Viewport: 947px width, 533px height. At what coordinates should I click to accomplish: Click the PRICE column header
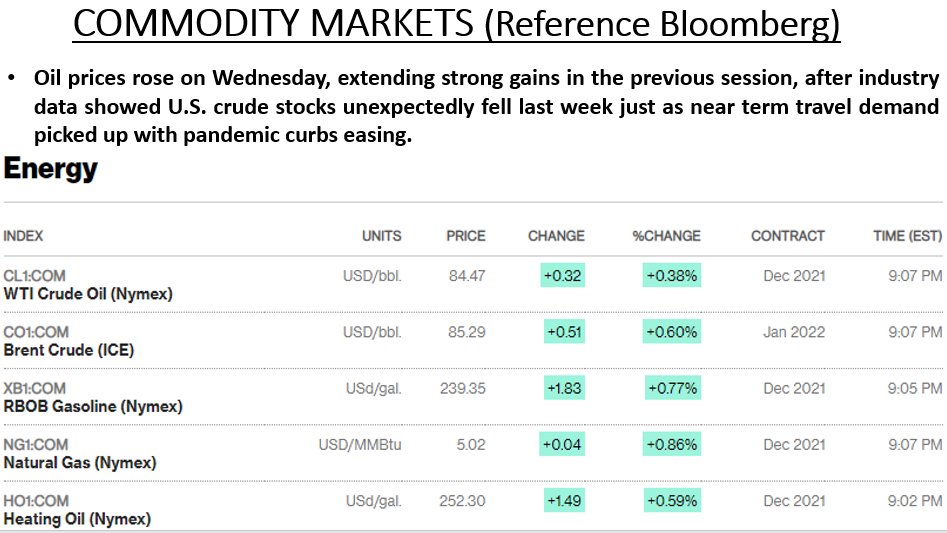(466, 236)
